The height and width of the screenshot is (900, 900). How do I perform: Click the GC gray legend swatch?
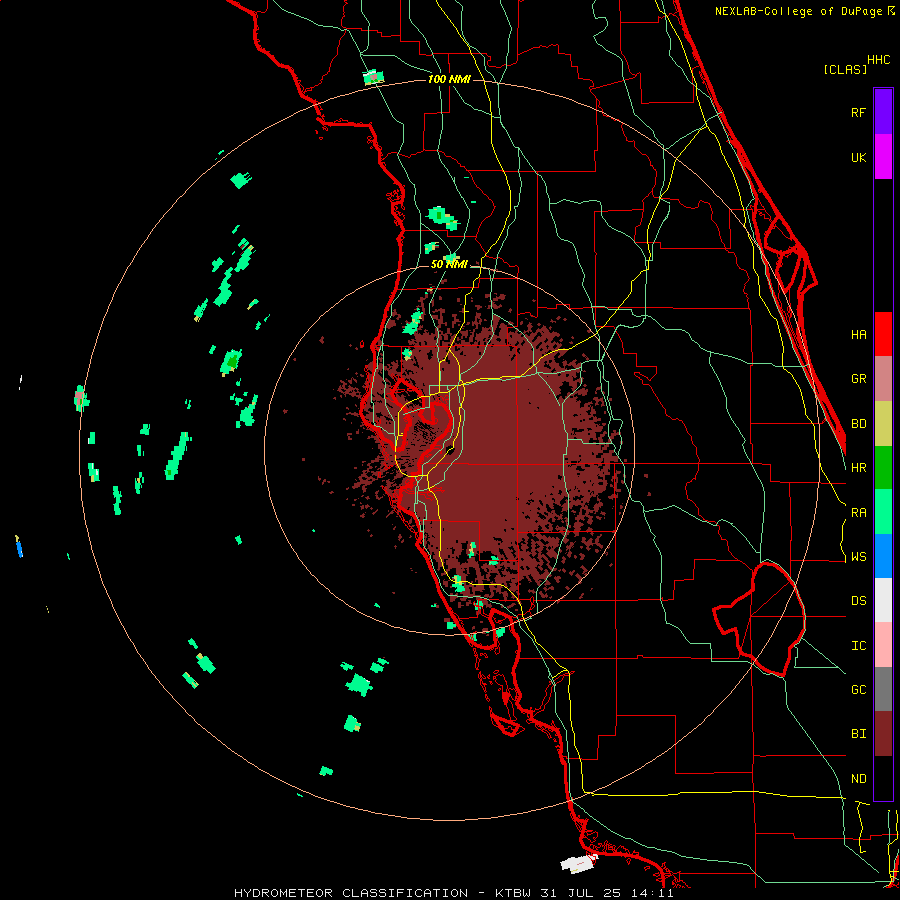(x=883, y=689)
